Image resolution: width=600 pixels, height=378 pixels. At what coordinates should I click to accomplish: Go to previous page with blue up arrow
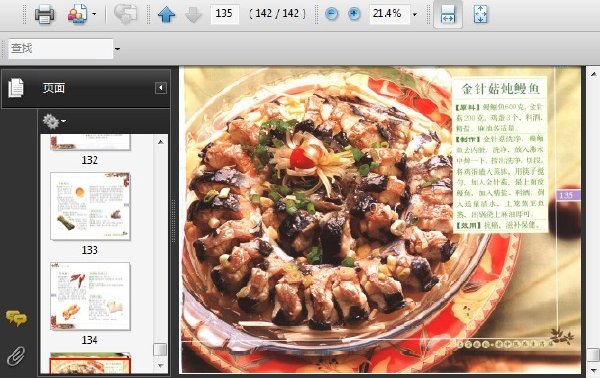click(x=166, y=15)
